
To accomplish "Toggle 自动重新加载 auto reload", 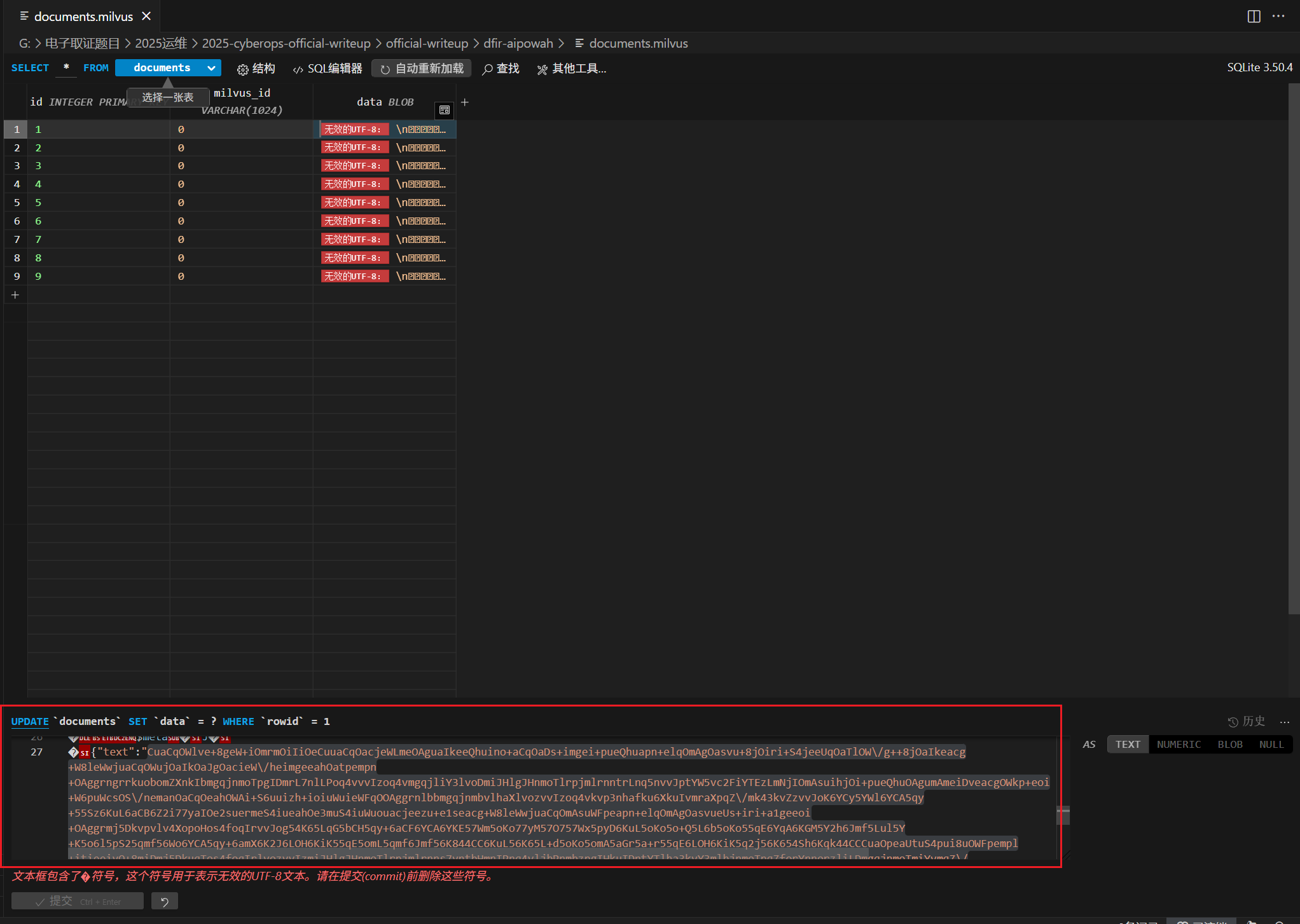I will coord(422,69).
